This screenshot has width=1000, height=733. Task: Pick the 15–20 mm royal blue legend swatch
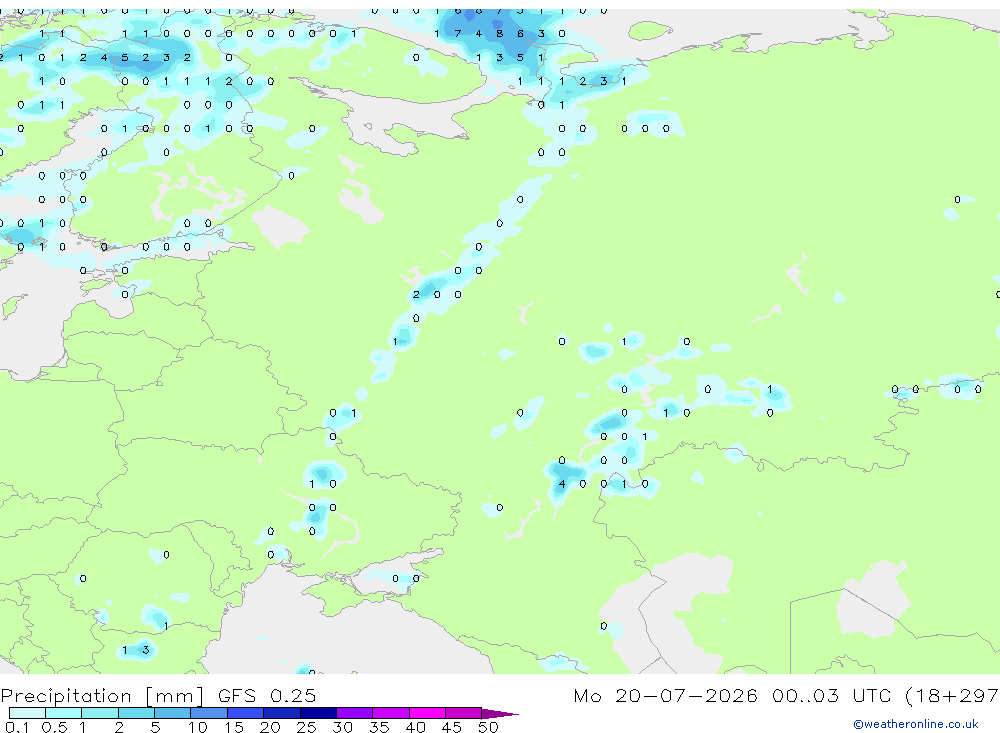pos(246,713)
